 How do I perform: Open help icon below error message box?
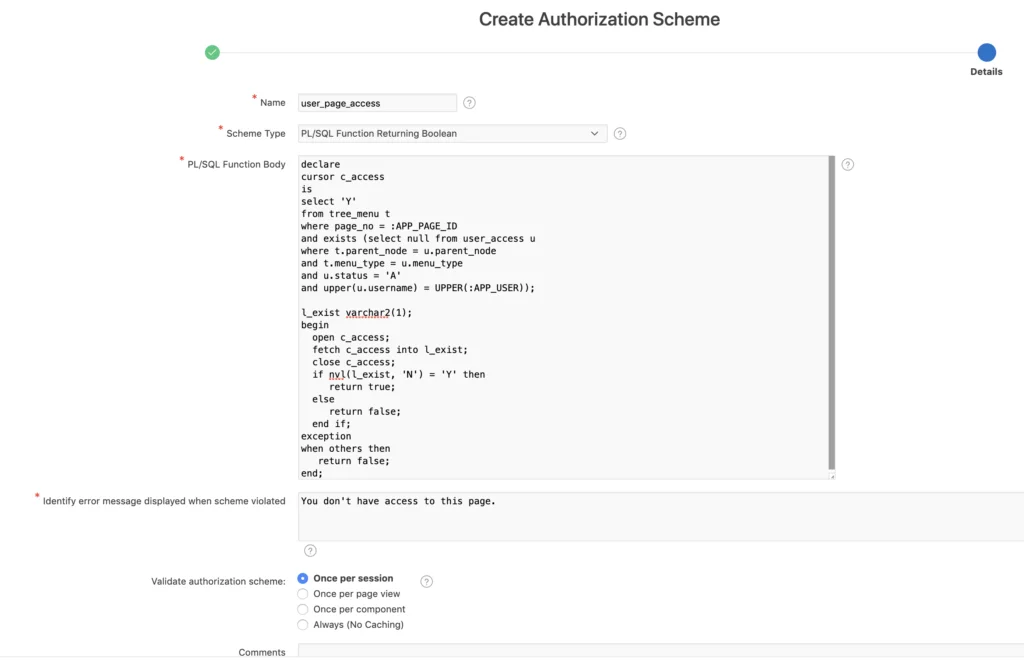pyautogui.click(x=310, y=550)
